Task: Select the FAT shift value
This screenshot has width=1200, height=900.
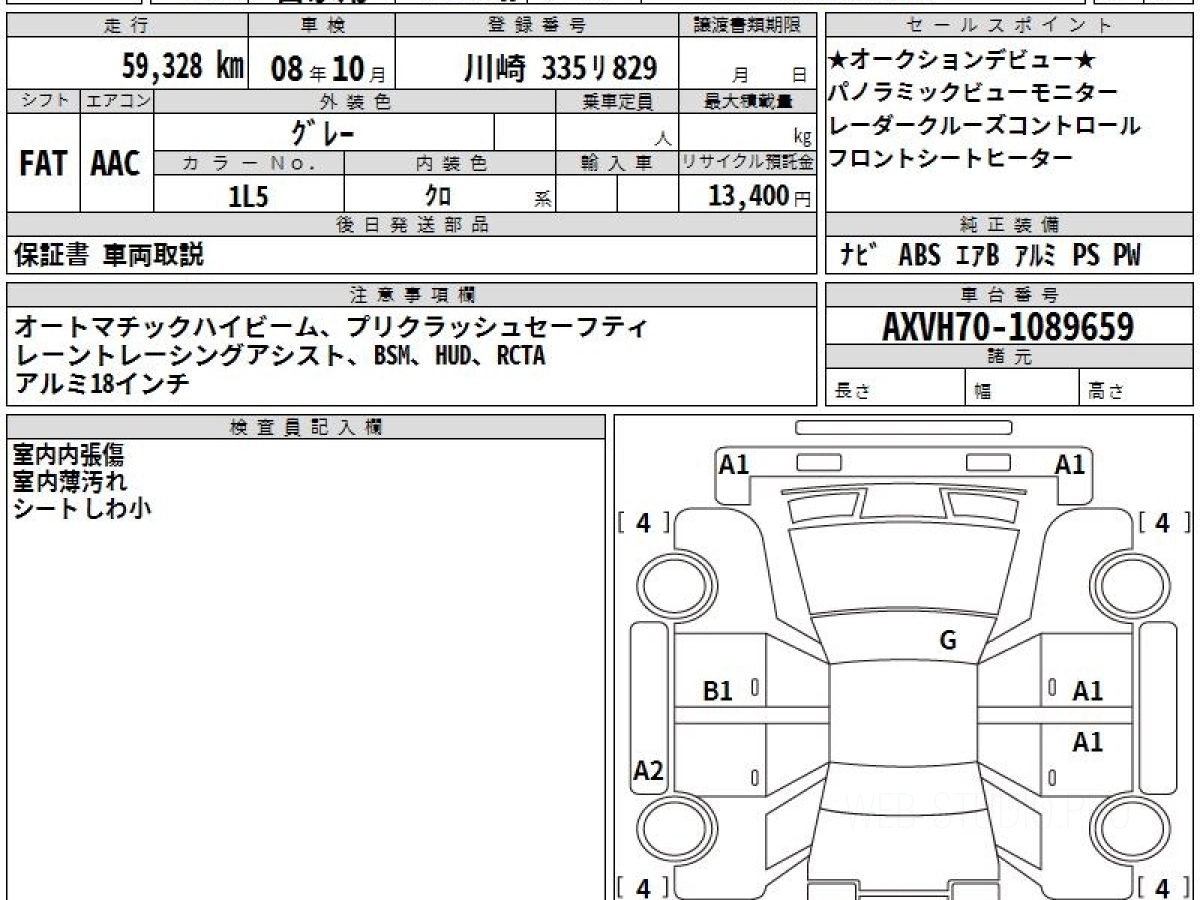Action: pos(43,163)
